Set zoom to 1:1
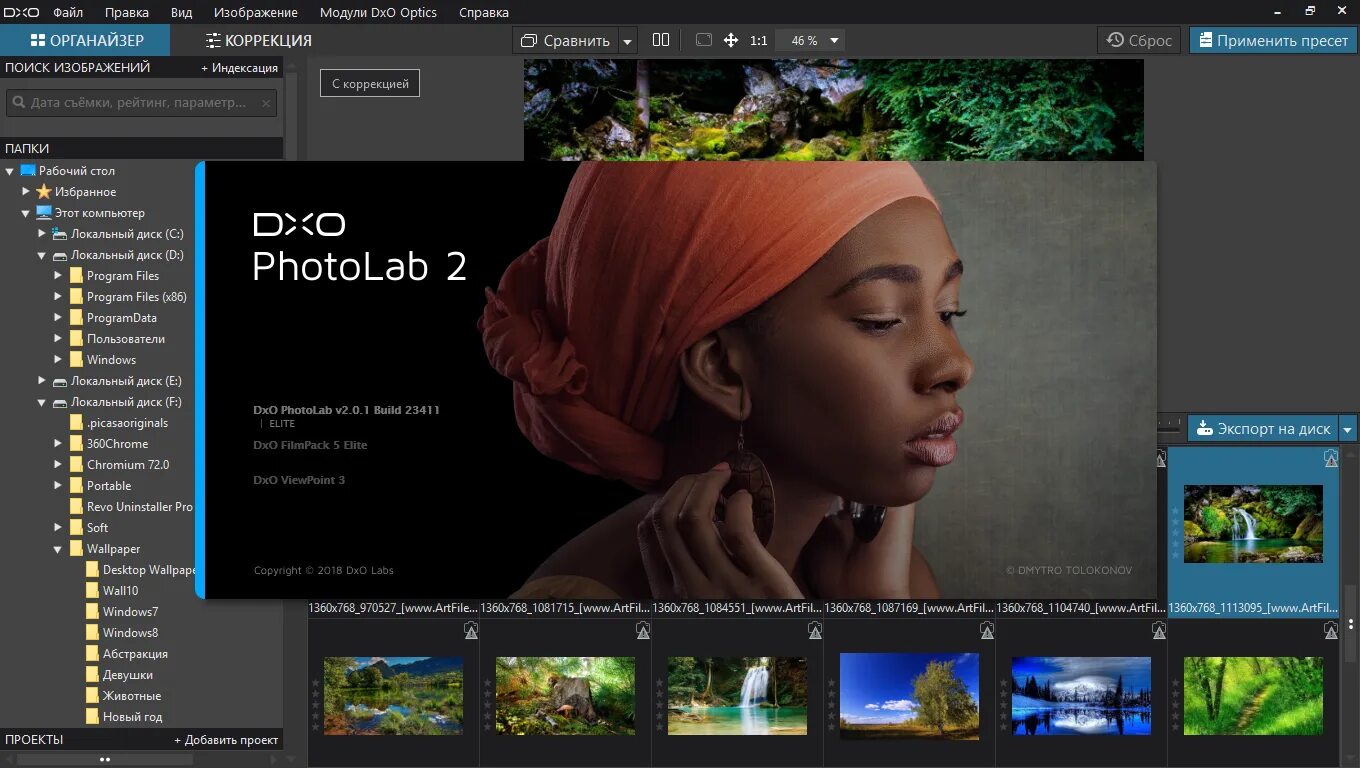This screenshot has height=768, width=1360. (759, 41)
